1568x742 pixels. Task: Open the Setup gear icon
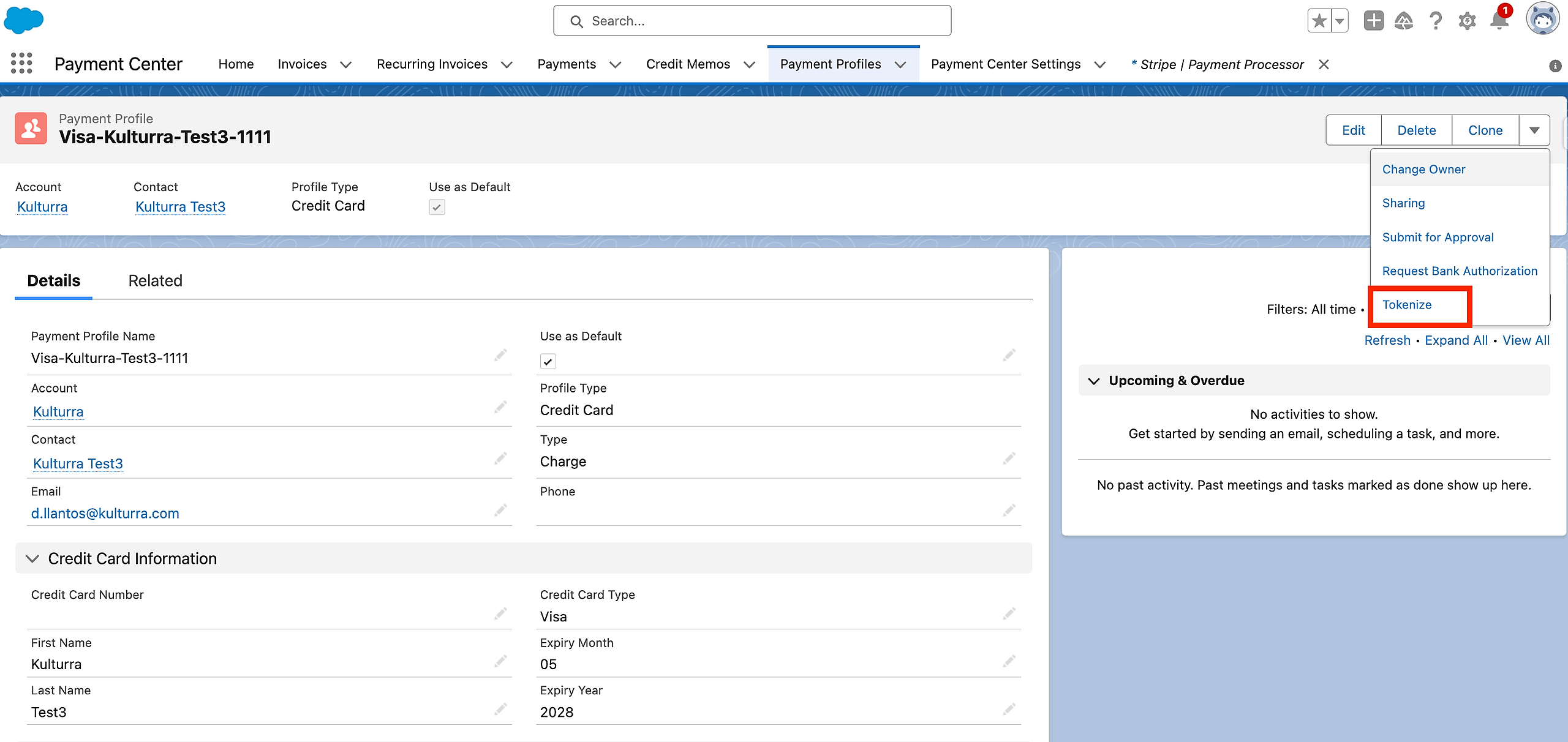(1467, 21)
